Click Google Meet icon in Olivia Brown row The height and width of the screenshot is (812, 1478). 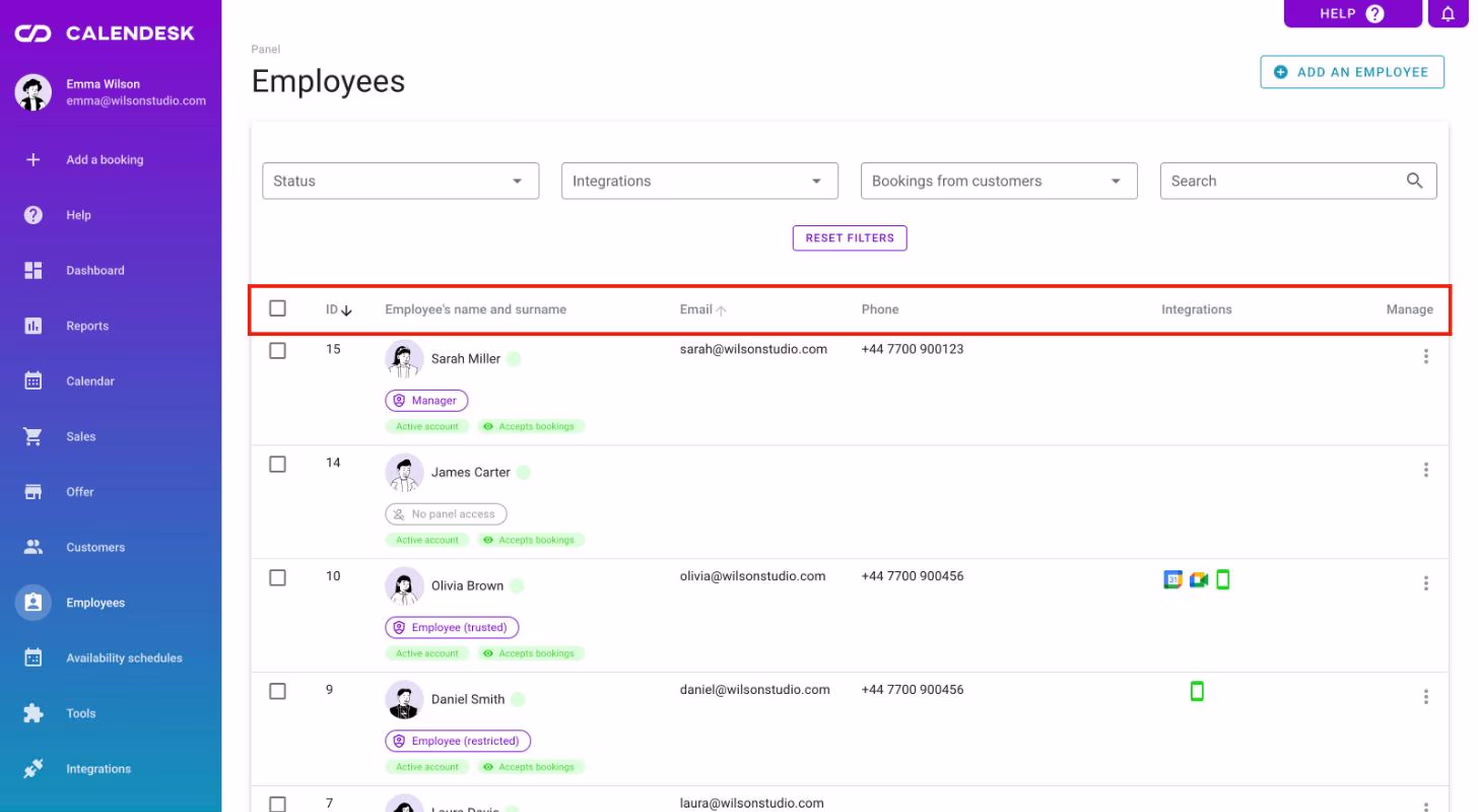(1199, 580)
